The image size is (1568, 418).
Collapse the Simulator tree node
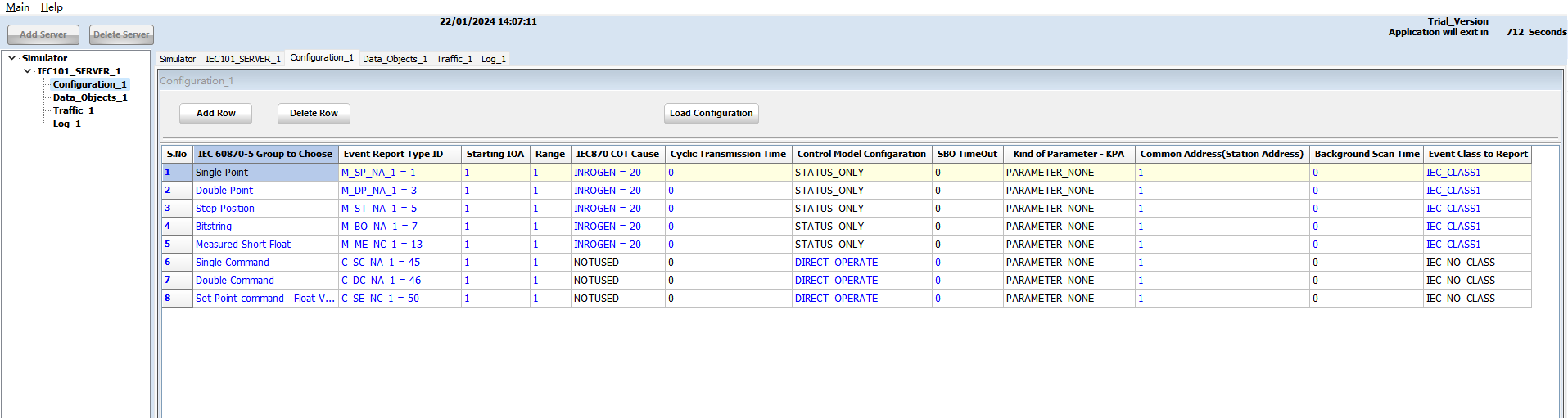(x=11, y=58)
